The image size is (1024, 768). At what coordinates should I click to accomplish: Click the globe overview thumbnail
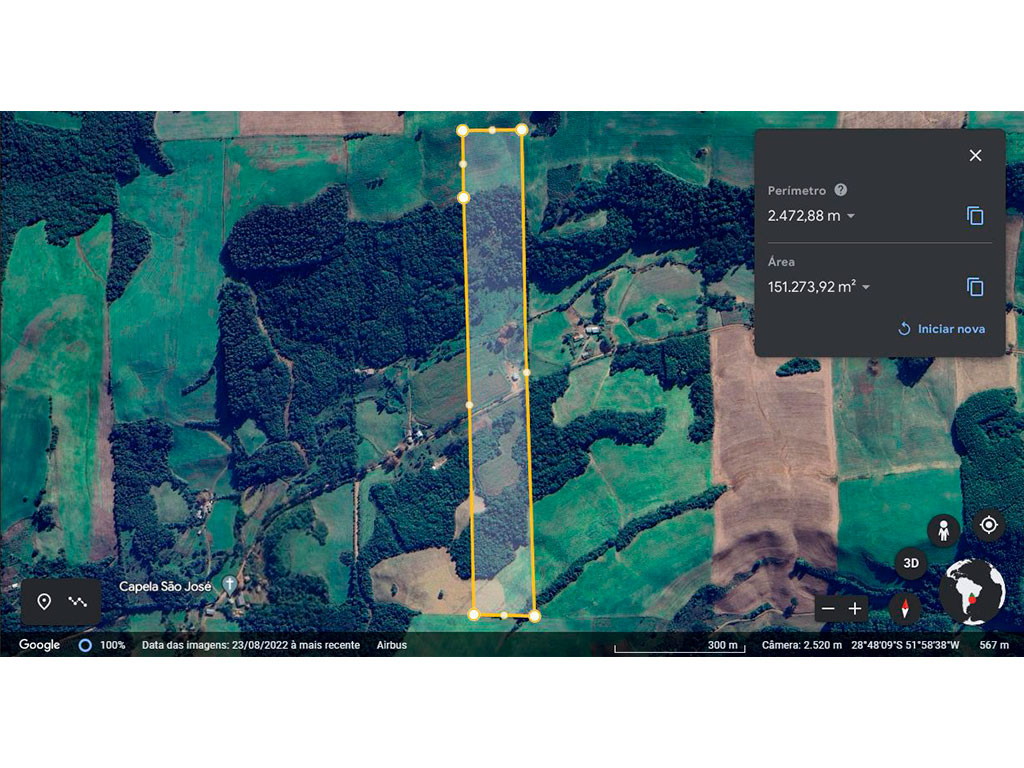click(972, 592)
